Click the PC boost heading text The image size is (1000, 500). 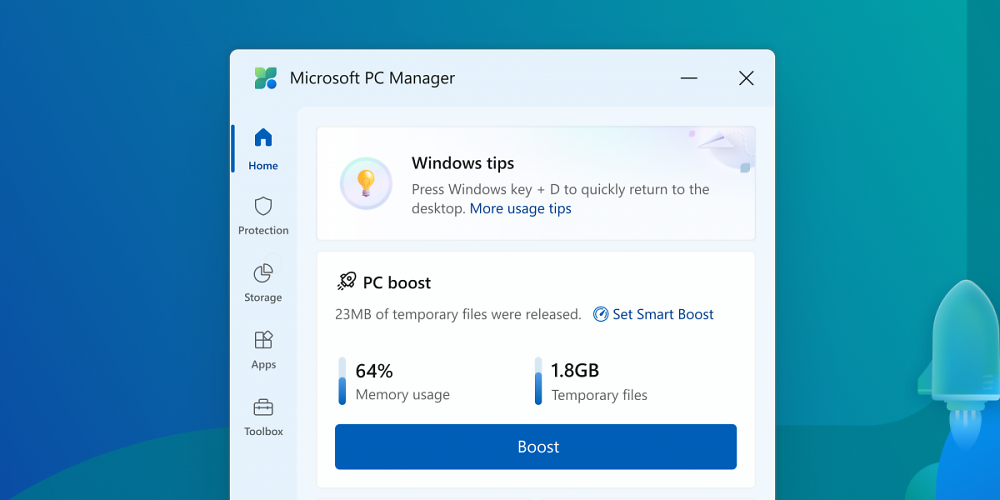click(x=397, y=283)
